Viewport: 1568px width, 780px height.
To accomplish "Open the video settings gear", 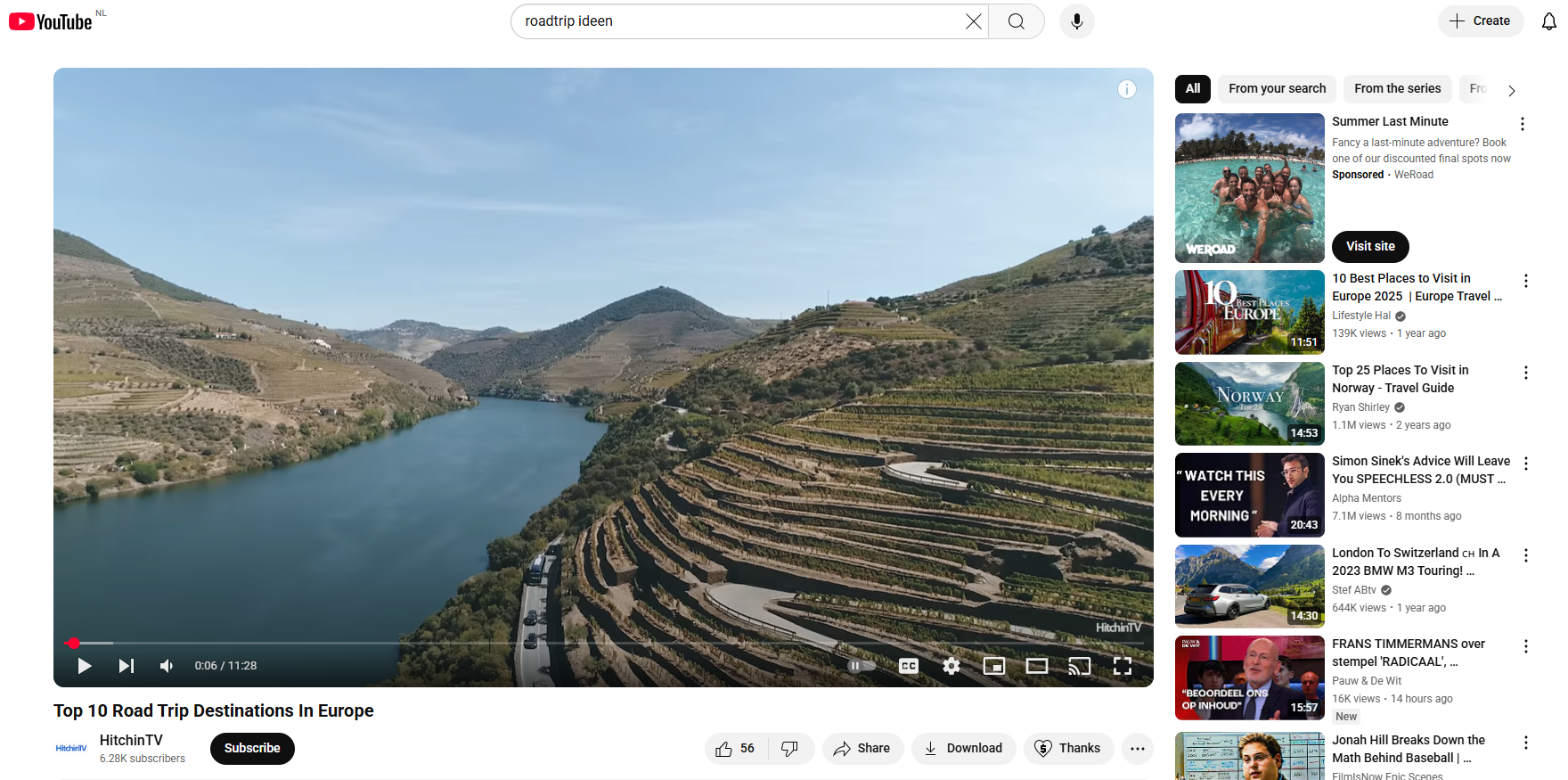I will (951, 666).
